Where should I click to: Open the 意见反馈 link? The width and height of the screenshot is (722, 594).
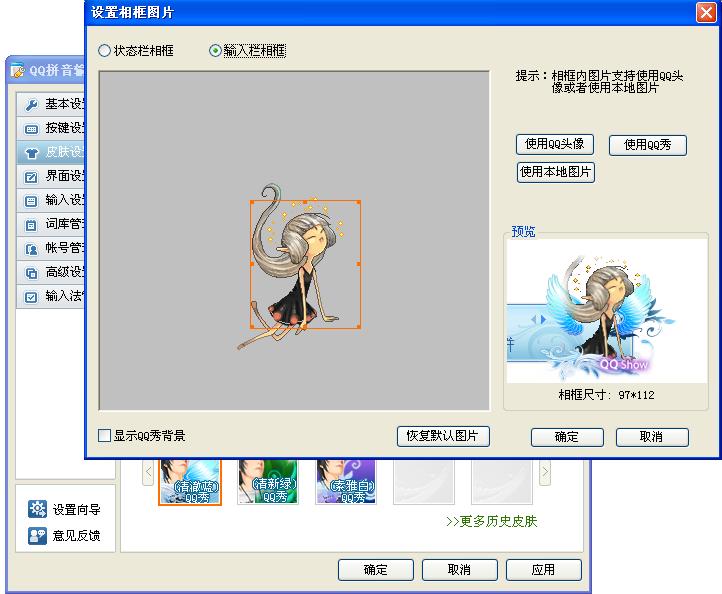coord(76,536)
